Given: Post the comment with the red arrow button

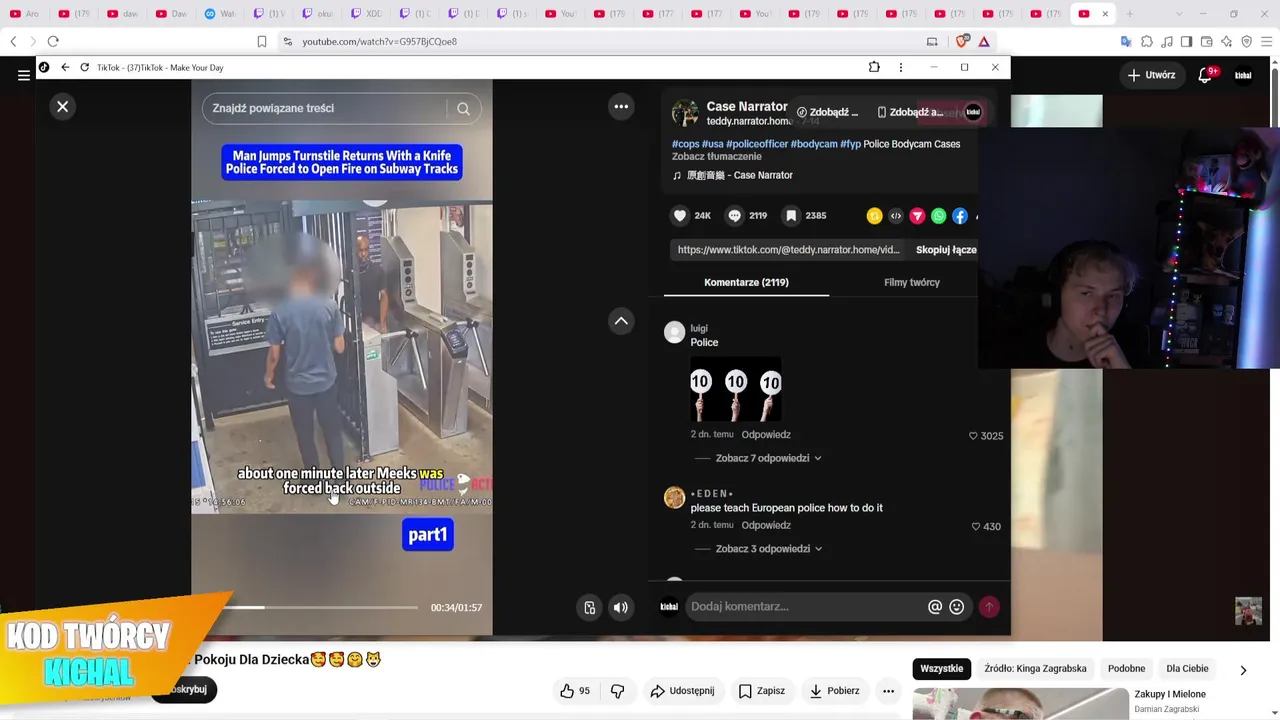Looking at the screenshot, I should (x=989, y=606).
